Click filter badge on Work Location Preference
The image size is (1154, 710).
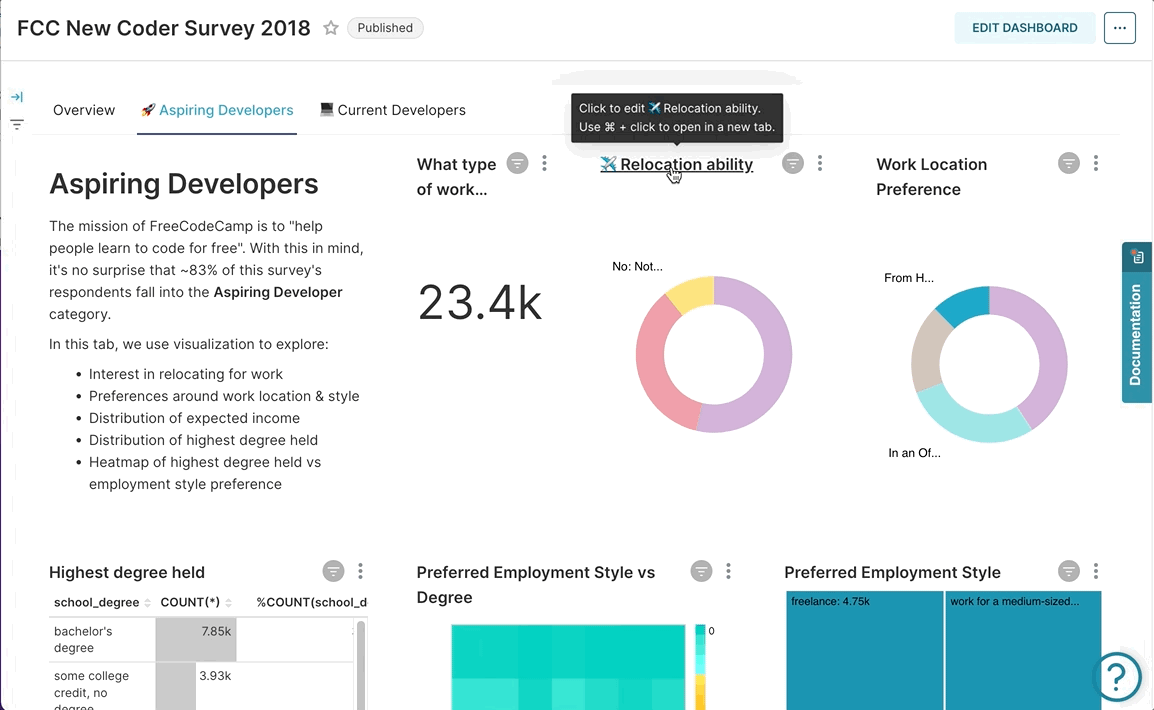coord(1069,163)
